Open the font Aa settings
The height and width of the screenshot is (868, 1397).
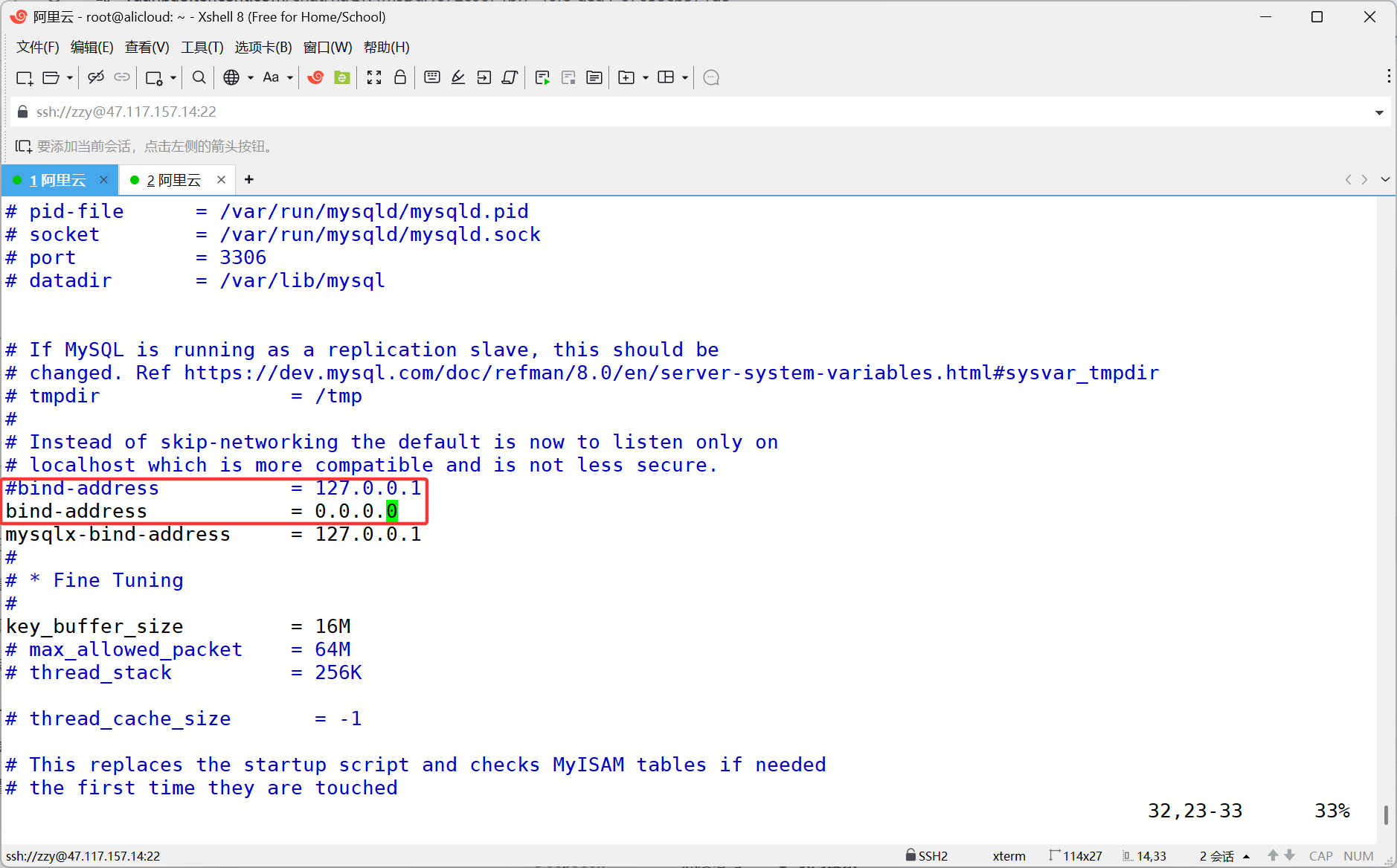pos(271,77)
